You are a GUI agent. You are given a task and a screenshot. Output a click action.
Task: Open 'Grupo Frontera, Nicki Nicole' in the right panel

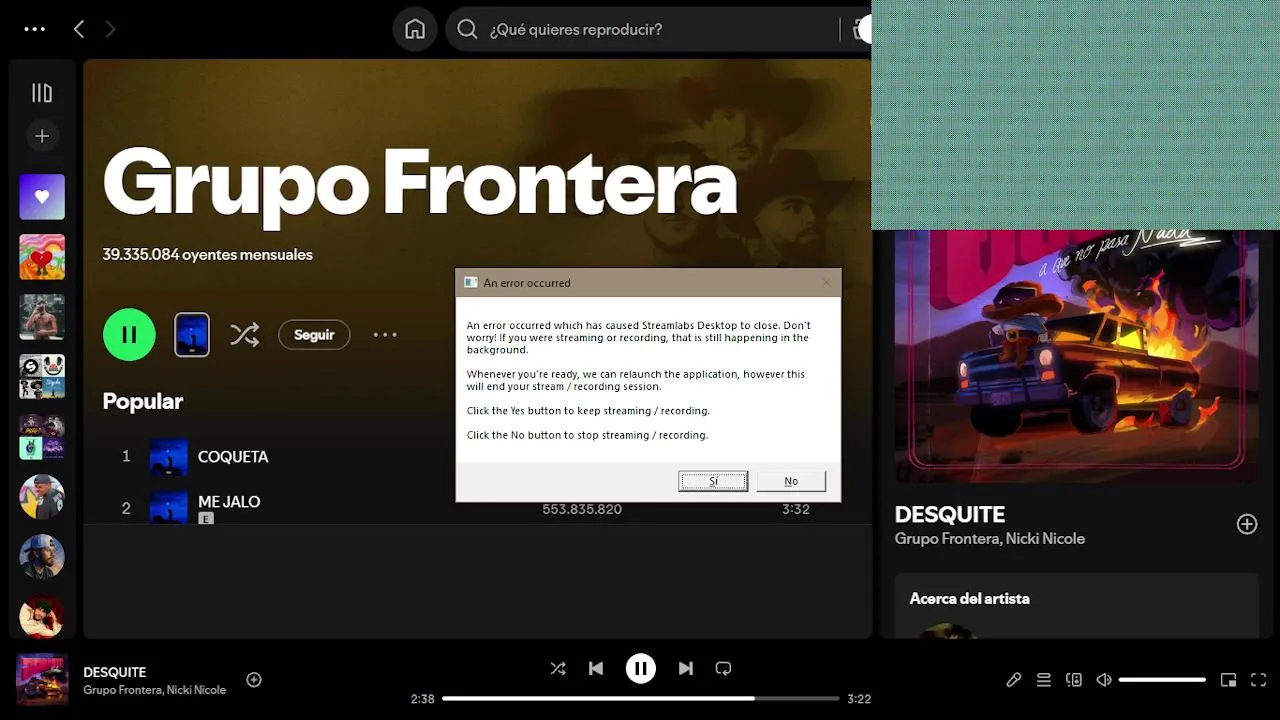point(989,539)
